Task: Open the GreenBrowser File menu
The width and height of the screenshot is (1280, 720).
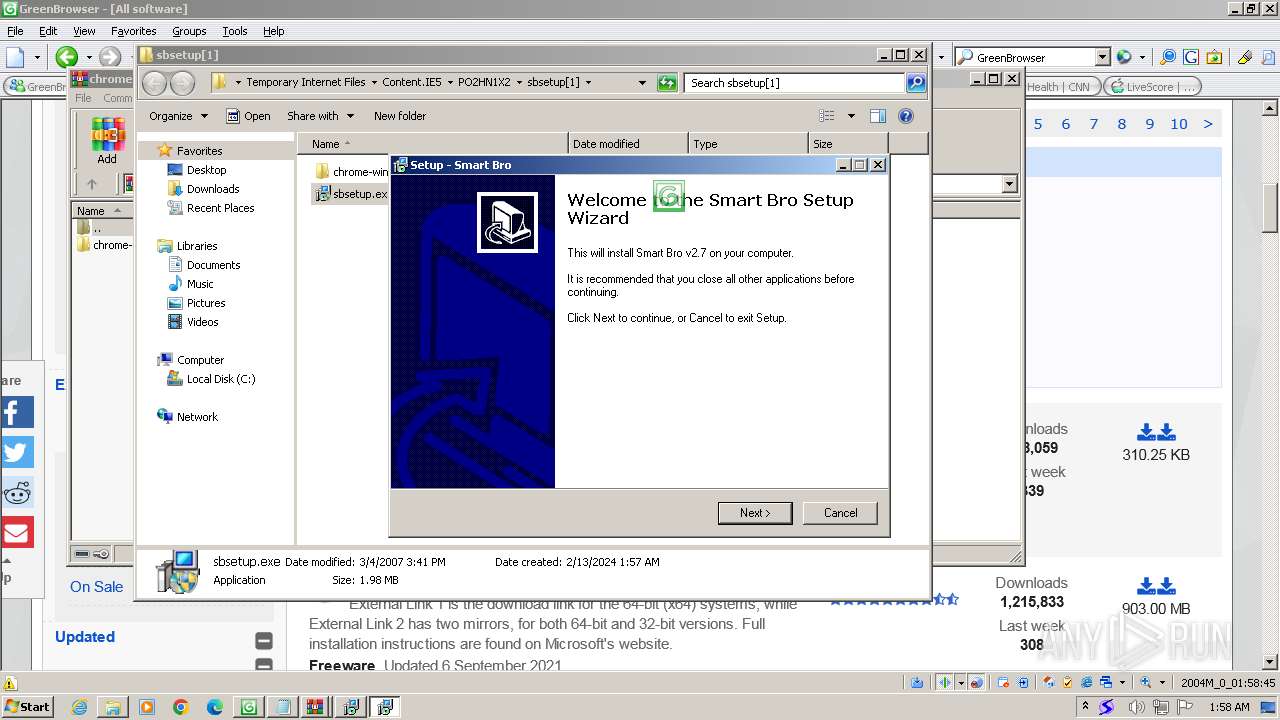Action: click(x=15, y=31)
